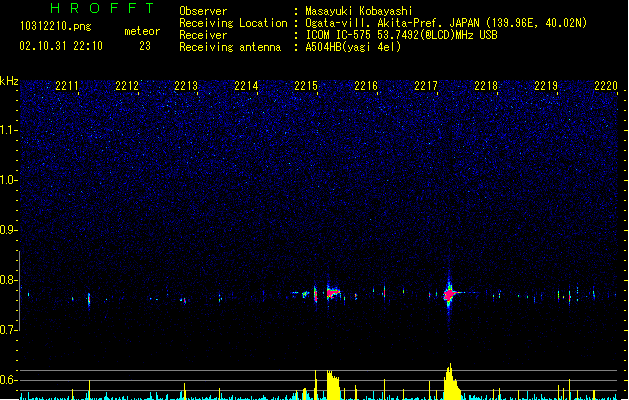Click the pink meteor echo cluster after 2215
This screenshot has height=400, width=629.
click(332, 293)
